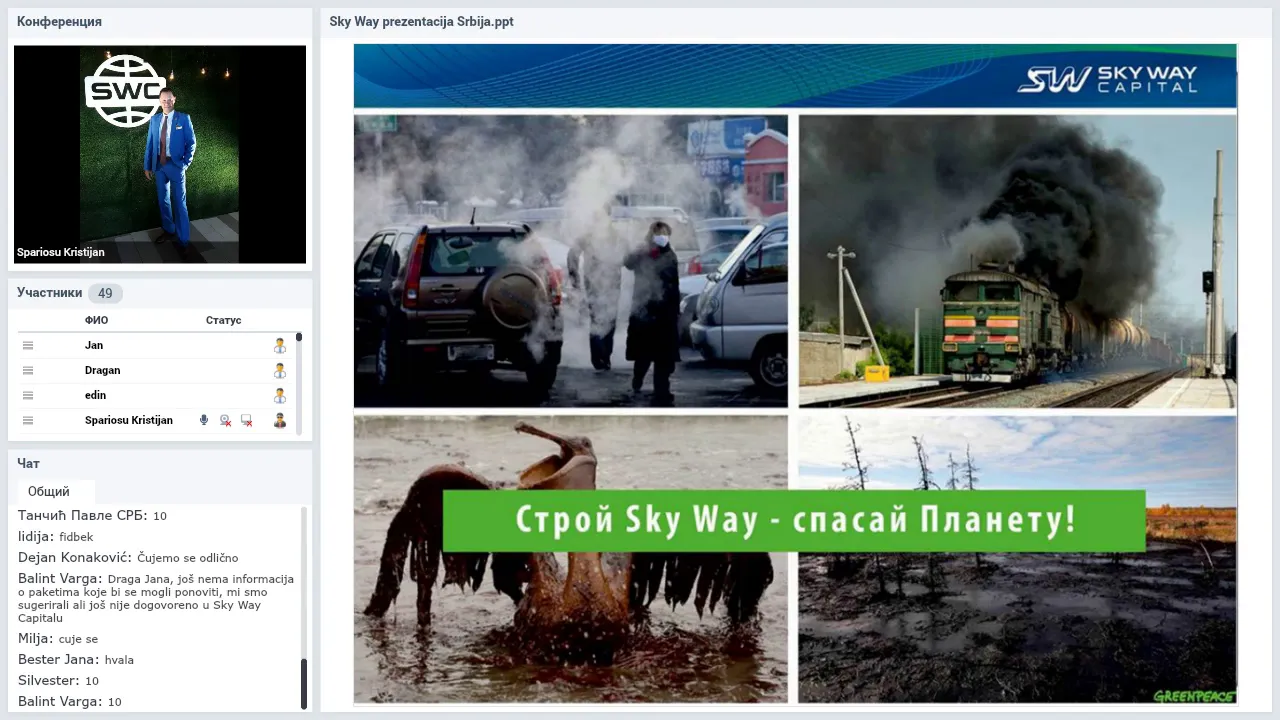Select participant name Jan
Image resolution: width=1280 pixels, height=720 pixels.
[94, 345]
